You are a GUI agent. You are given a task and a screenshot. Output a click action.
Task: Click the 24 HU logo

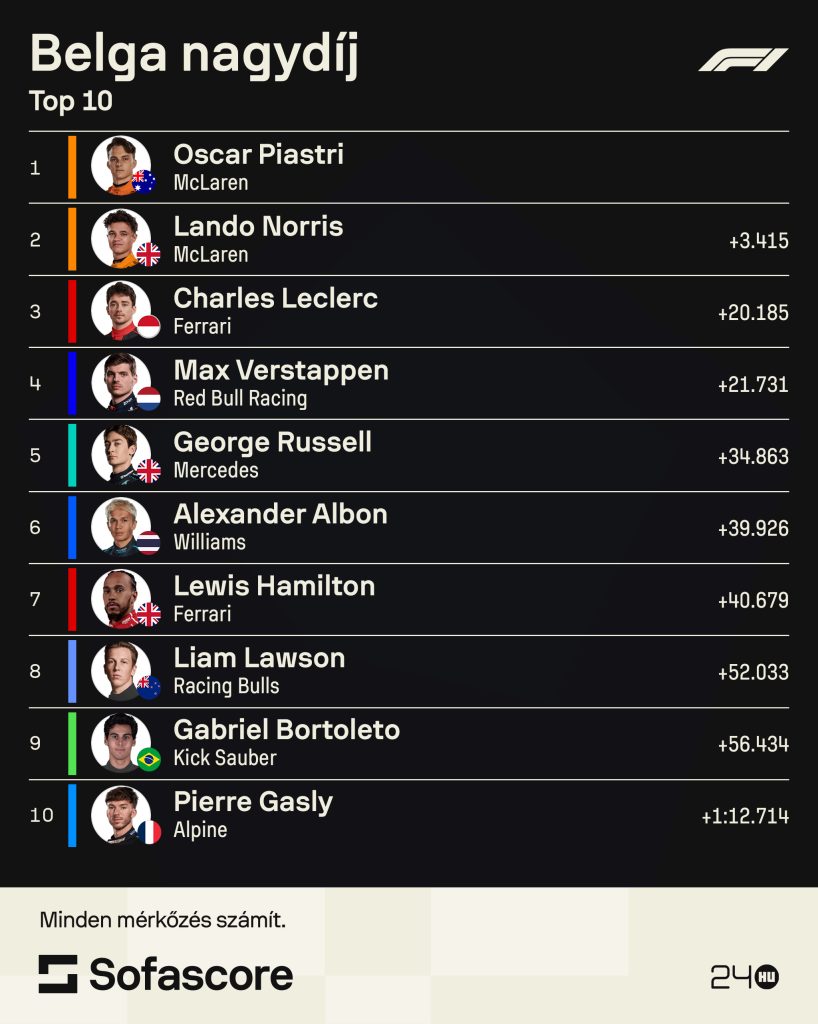pyautogui.click(x=744, y=976)
